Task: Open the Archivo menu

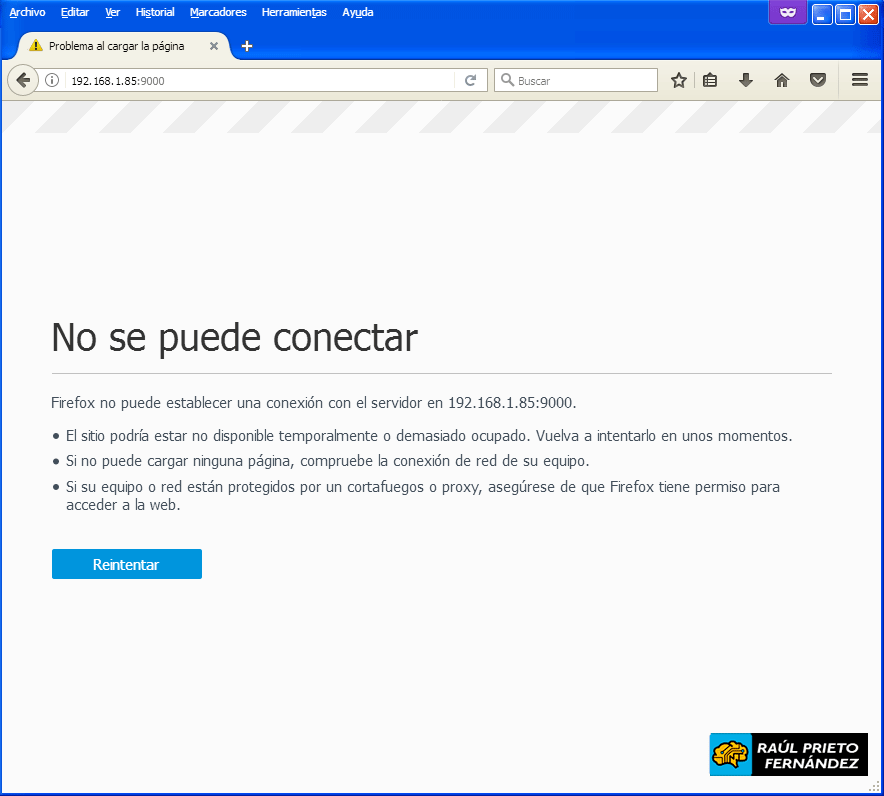Action: click(x=27, y=12)
